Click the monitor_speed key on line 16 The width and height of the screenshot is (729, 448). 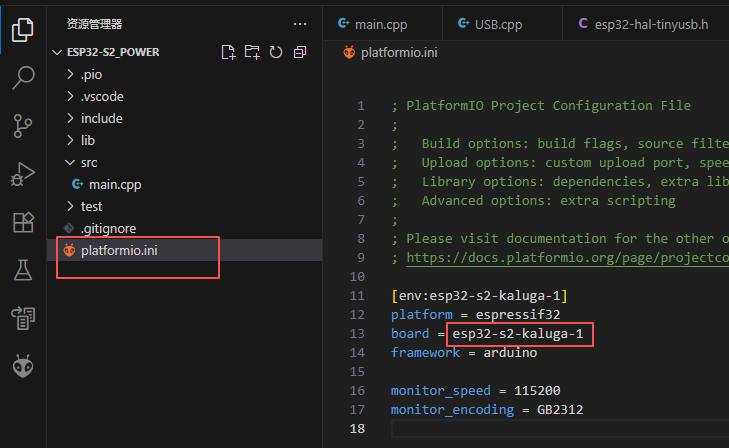click(441, 390)
